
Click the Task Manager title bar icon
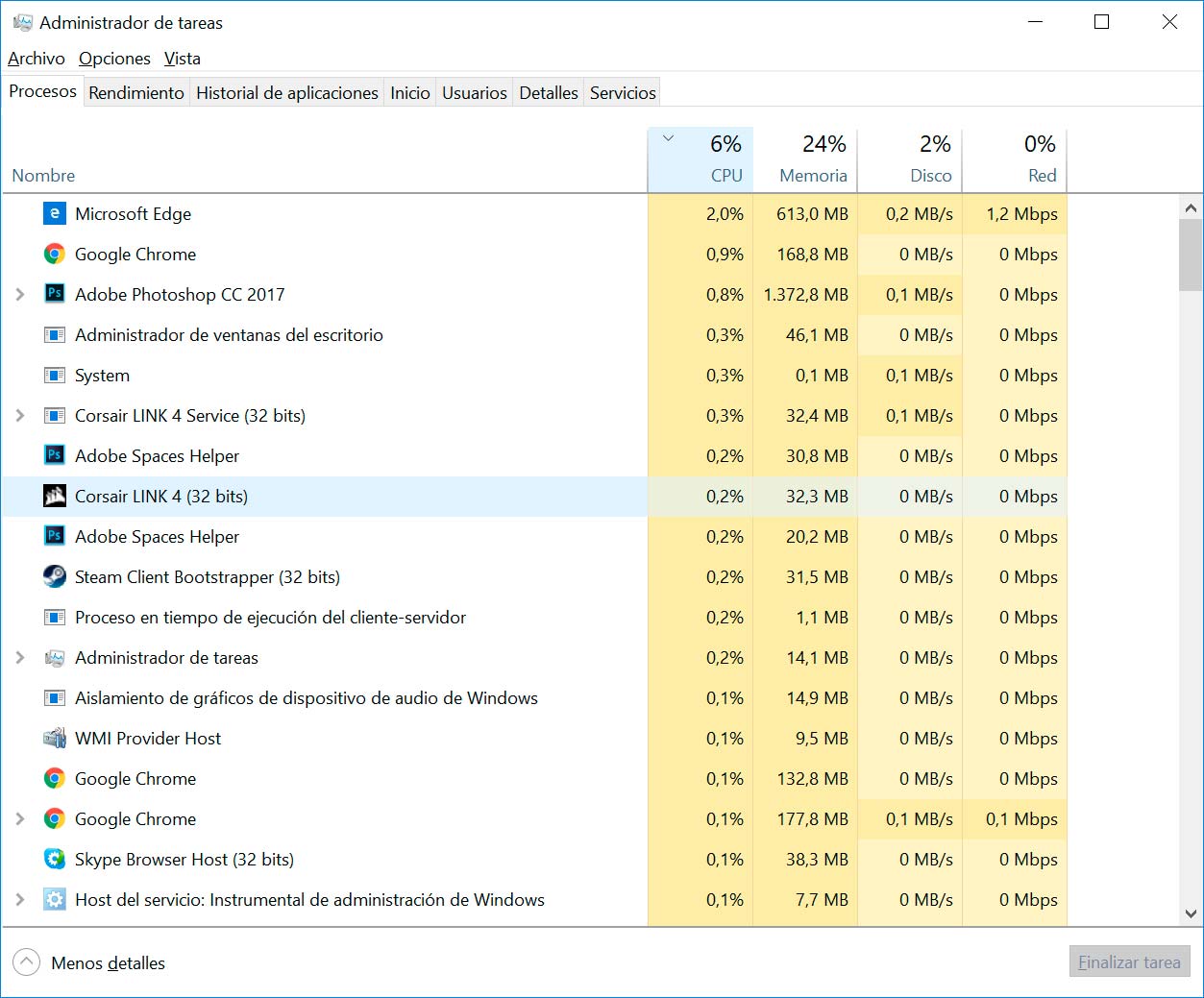pos(22,22)
